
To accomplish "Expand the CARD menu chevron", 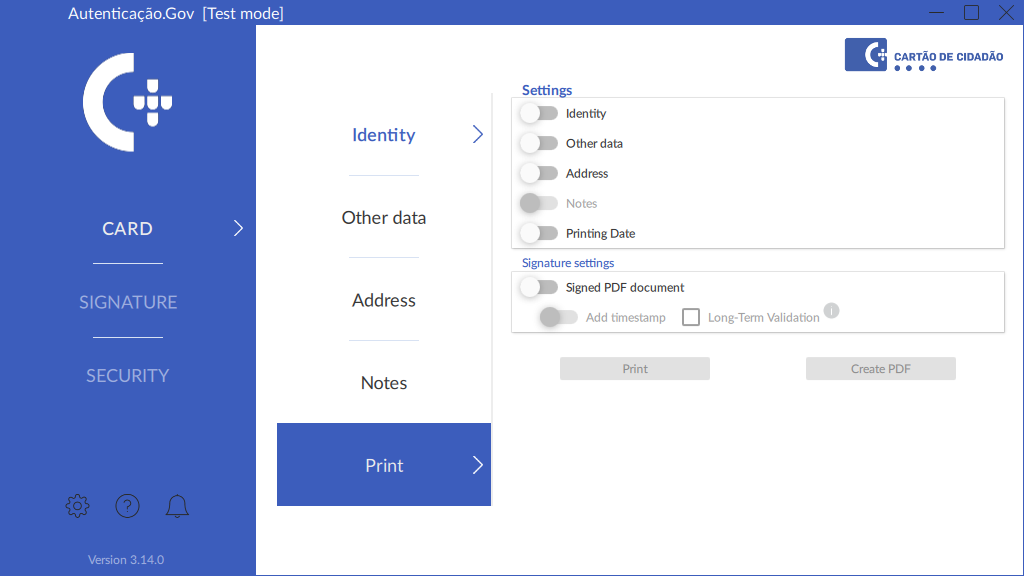I will (x=238, y=228).
